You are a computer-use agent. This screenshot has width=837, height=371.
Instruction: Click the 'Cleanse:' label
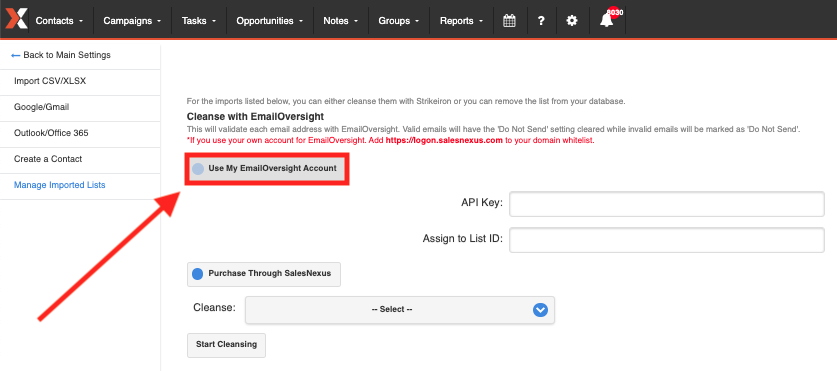[x=214, y=308]
